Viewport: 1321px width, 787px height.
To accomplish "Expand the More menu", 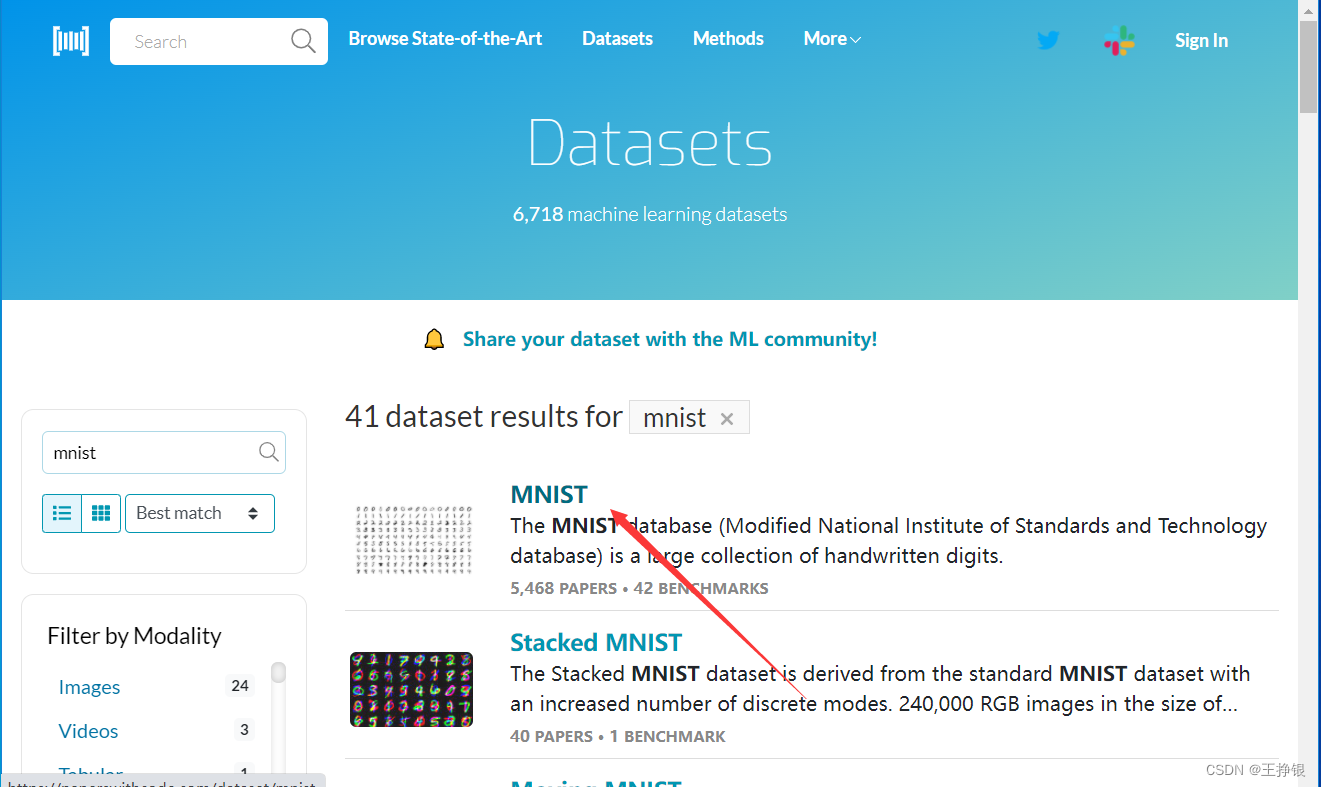I will pos(832,39).
